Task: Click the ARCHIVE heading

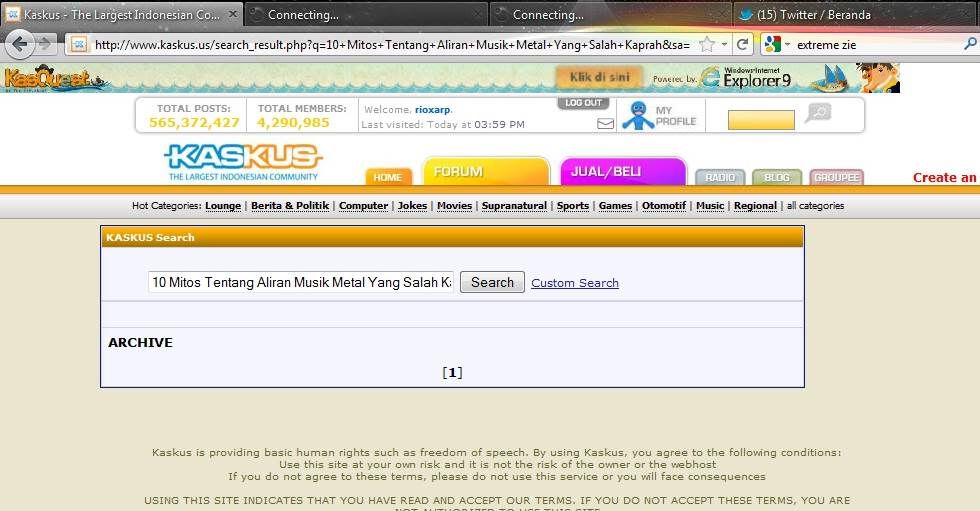Action: [x=141, y=342]
